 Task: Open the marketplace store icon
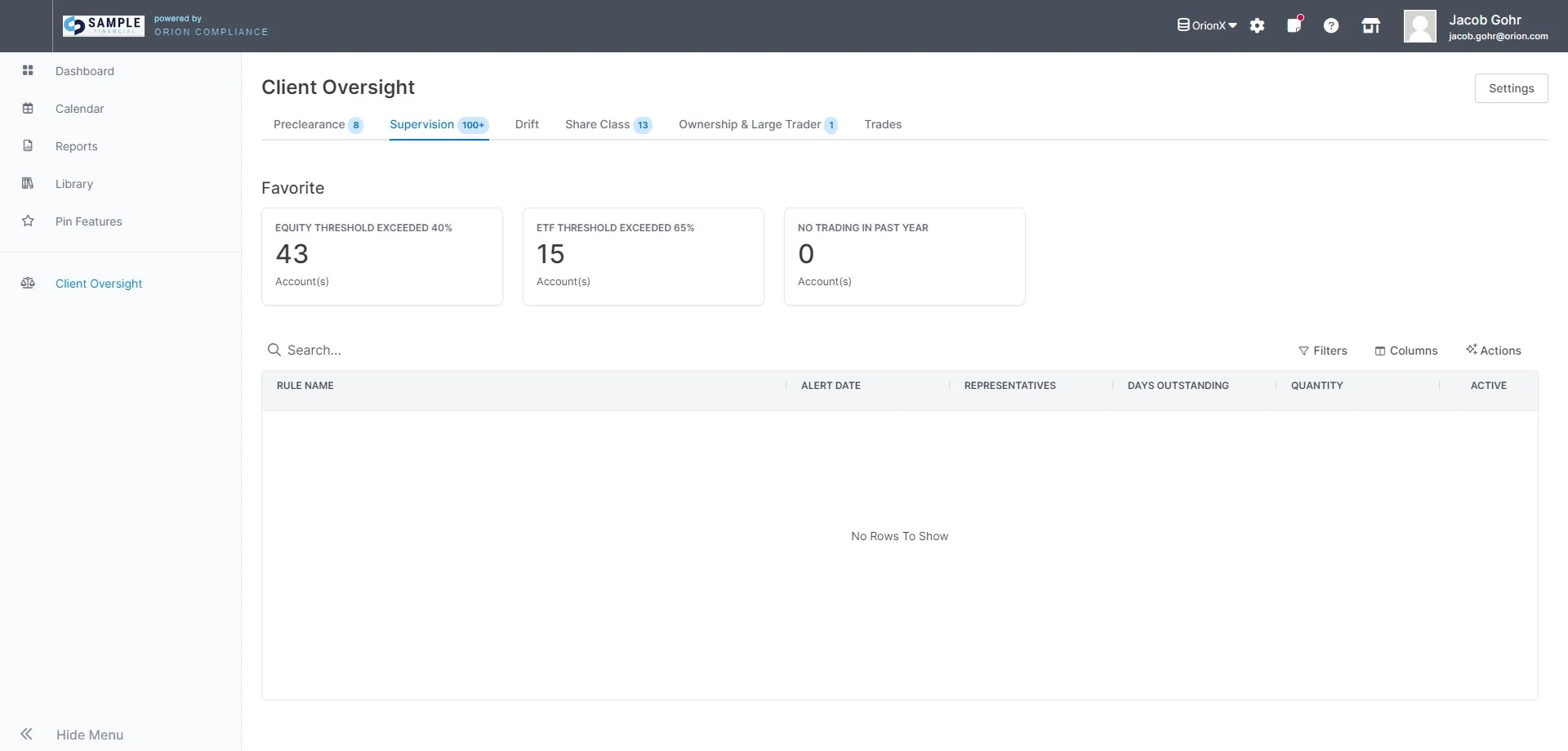(1370, 25)
